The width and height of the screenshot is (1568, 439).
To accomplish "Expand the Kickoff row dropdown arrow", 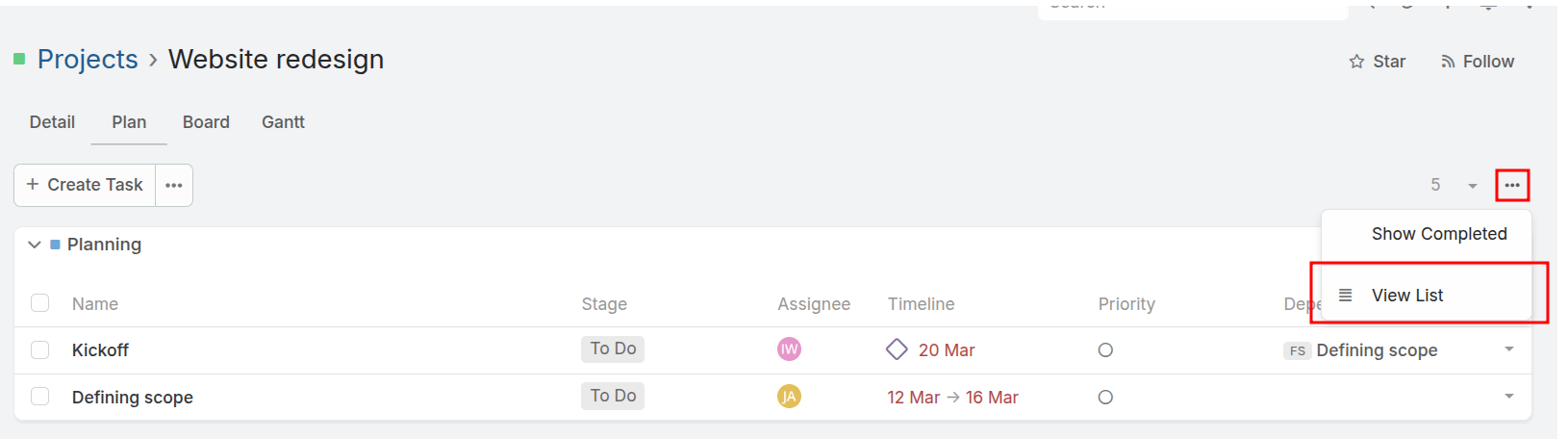I will (1508, 349).
